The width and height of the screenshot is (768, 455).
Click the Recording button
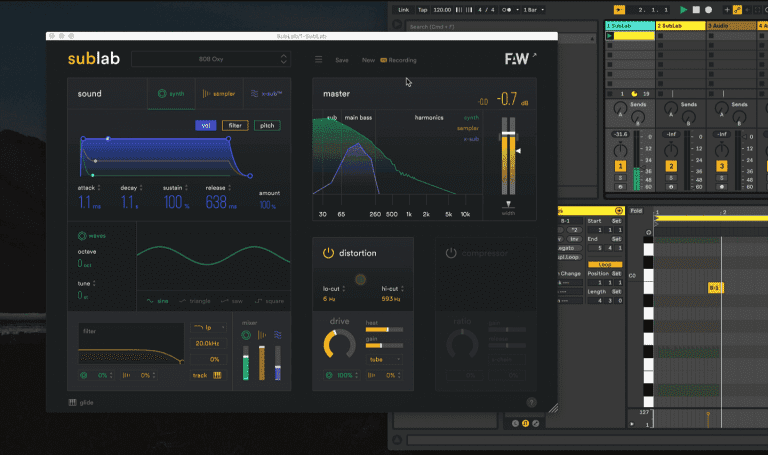coord(399,60)
